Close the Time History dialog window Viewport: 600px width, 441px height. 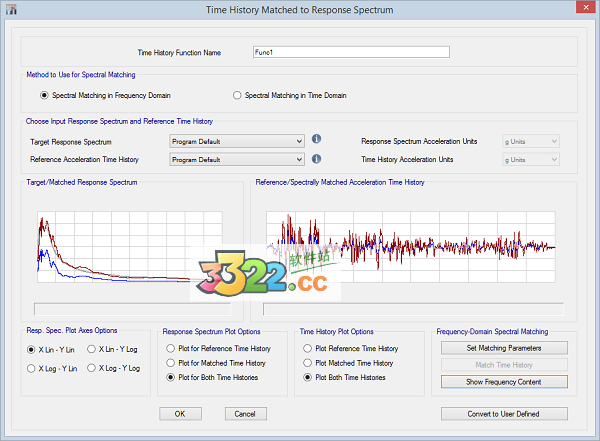pos(581,11)
